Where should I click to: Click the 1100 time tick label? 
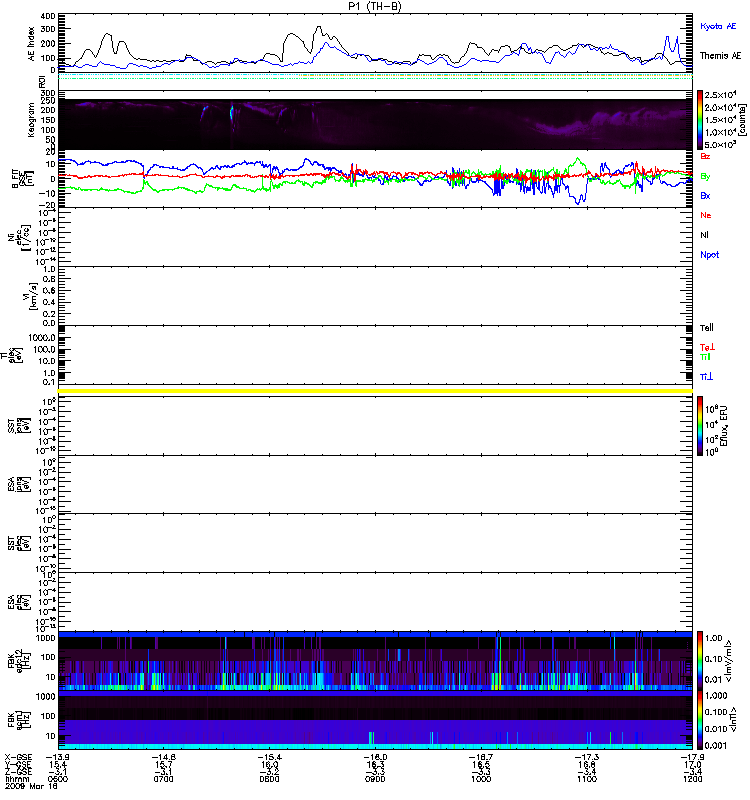pyautogui.click(x=587, y=779)
